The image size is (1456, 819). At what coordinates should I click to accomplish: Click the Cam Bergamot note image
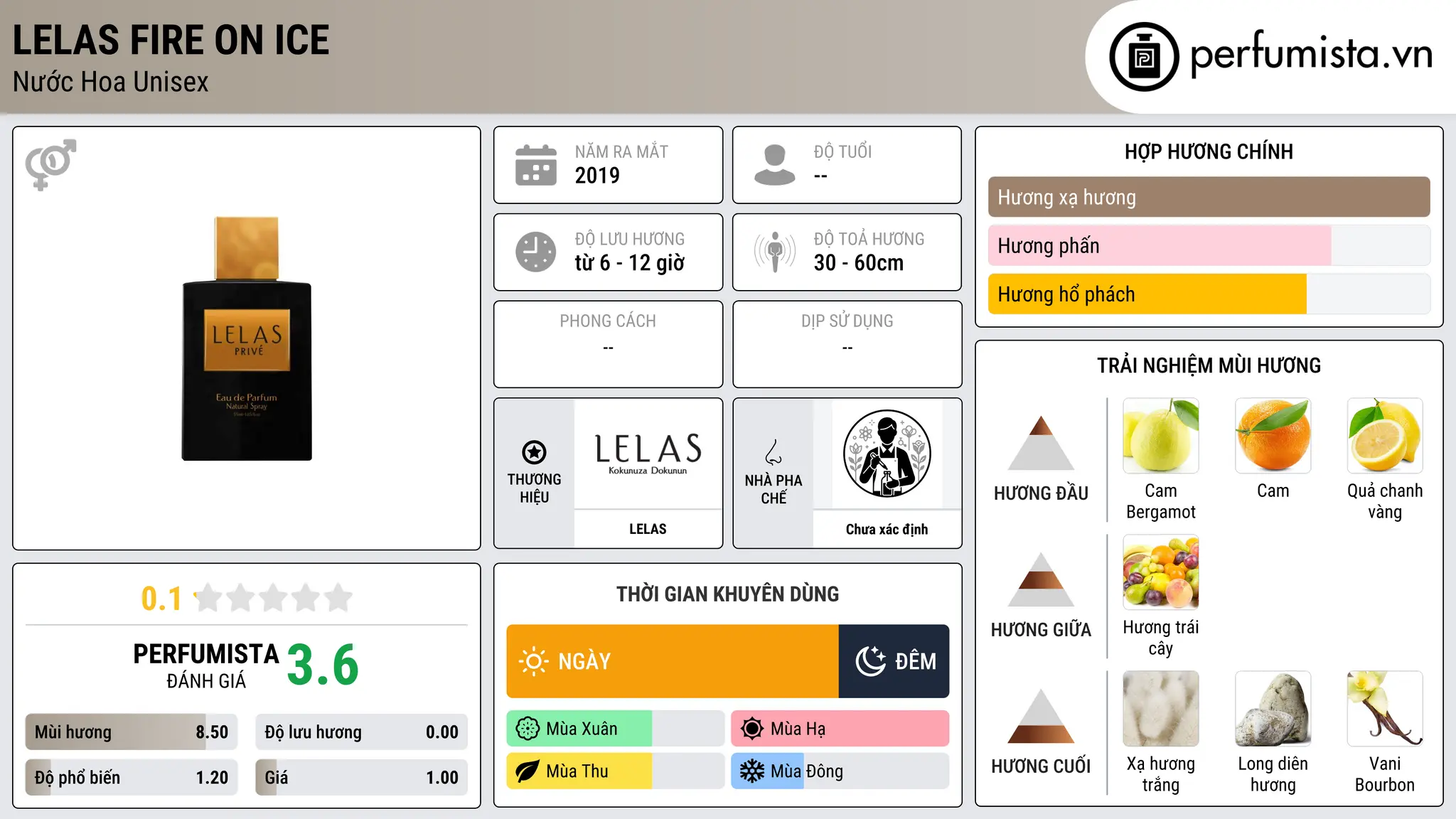coord(1161,436)
